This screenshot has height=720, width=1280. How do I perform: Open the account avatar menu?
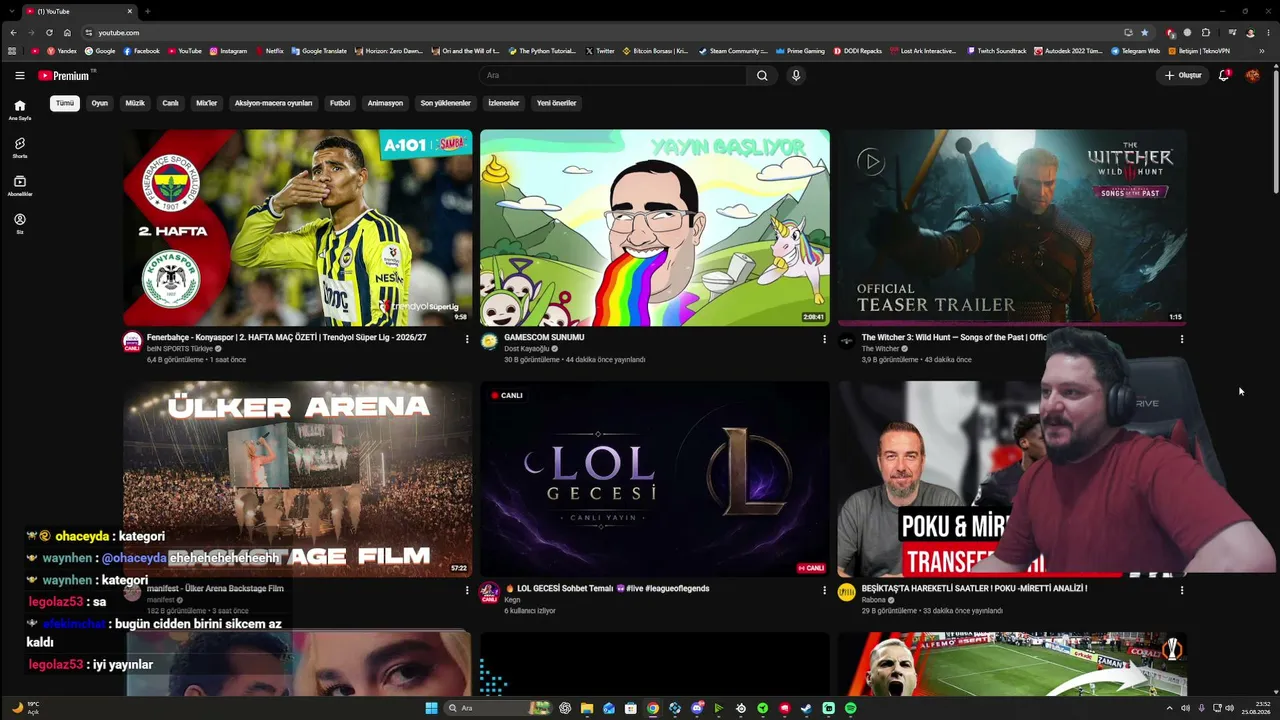[x=1252, y=75]
